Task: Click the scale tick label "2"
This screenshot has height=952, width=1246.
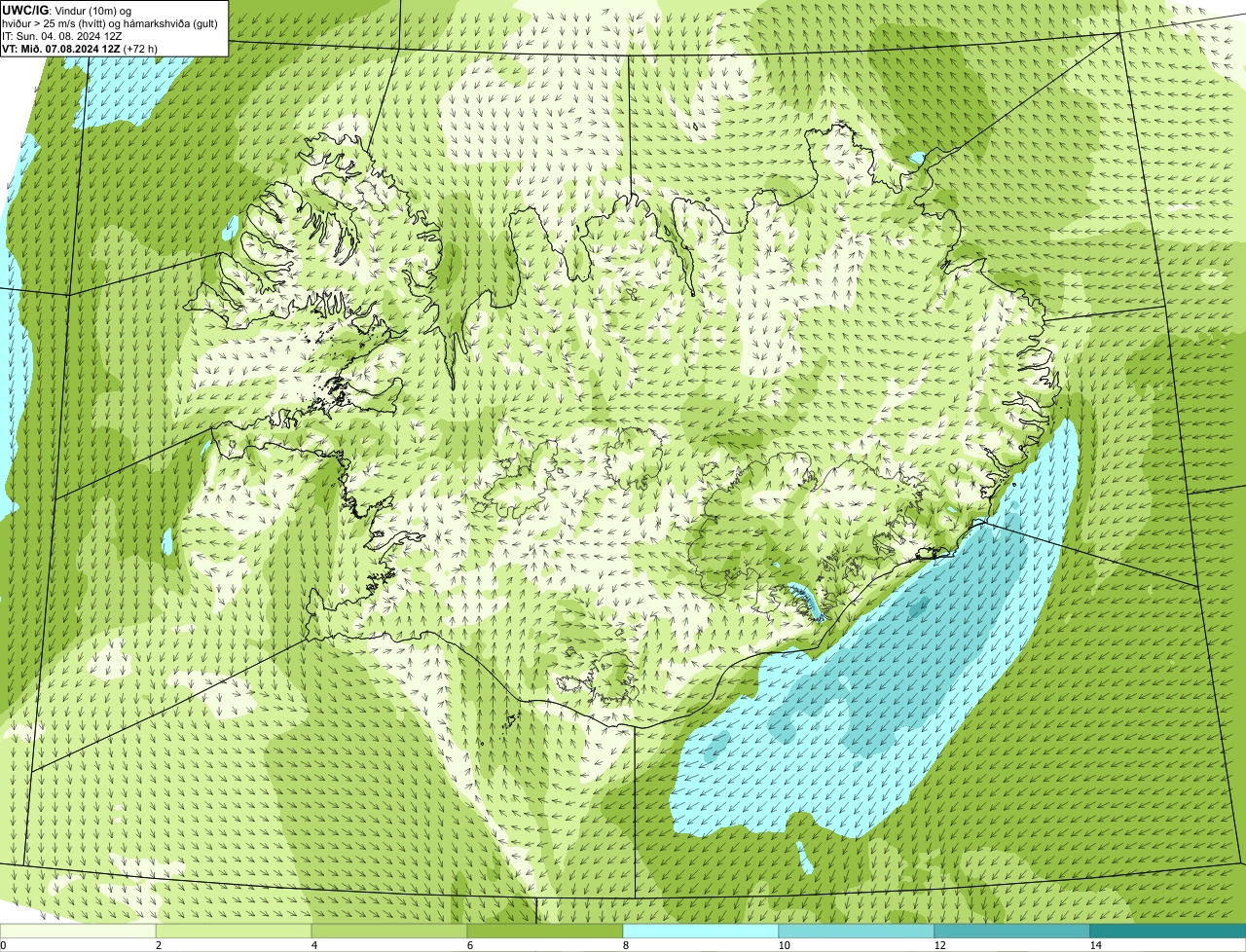Action: (158, 945)
